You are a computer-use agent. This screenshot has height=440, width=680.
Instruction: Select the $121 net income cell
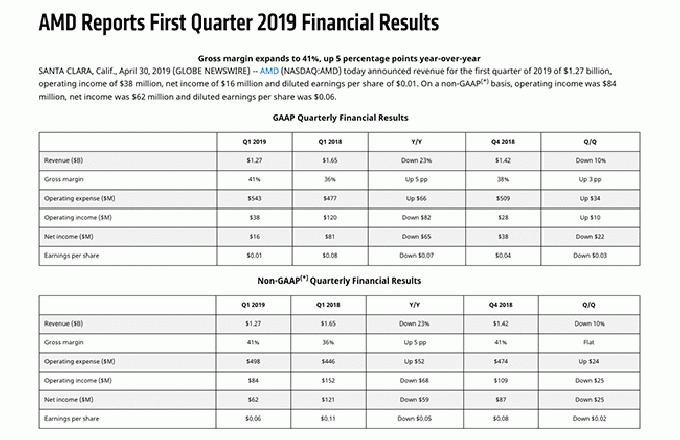click(329, 397)
